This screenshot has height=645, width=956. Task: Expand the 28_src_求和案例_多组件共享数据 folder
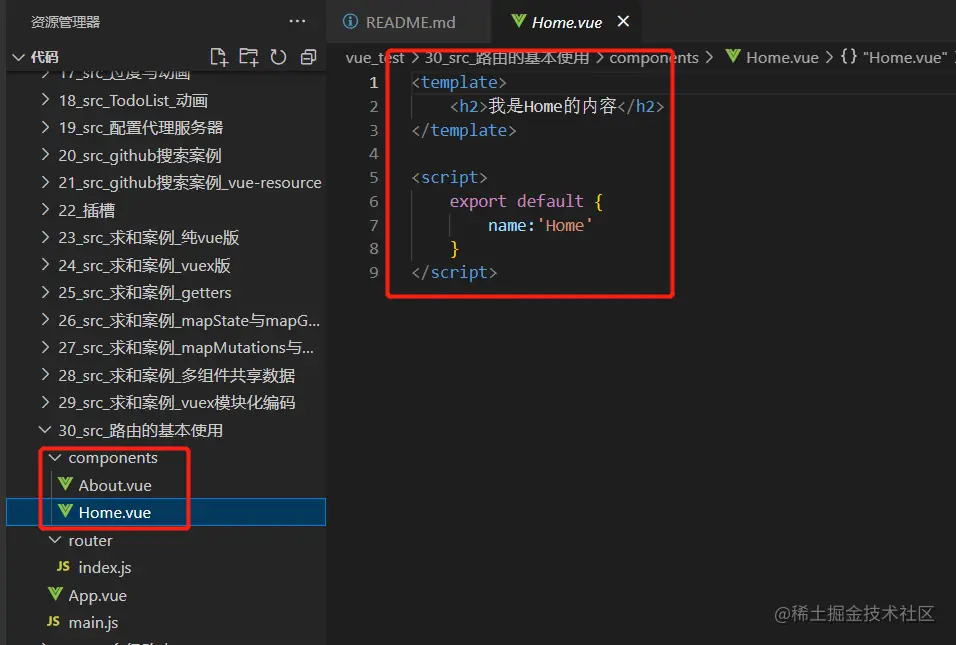166,375
